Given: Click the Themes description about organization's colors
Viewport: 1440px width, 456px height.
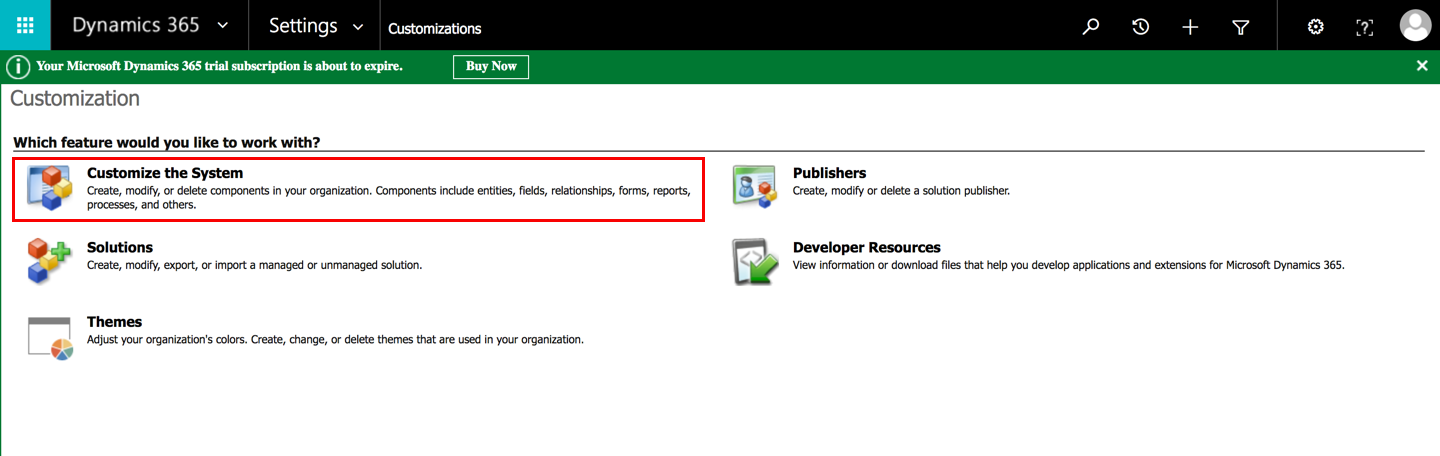Looking at the screenshot, I should 335,340.
